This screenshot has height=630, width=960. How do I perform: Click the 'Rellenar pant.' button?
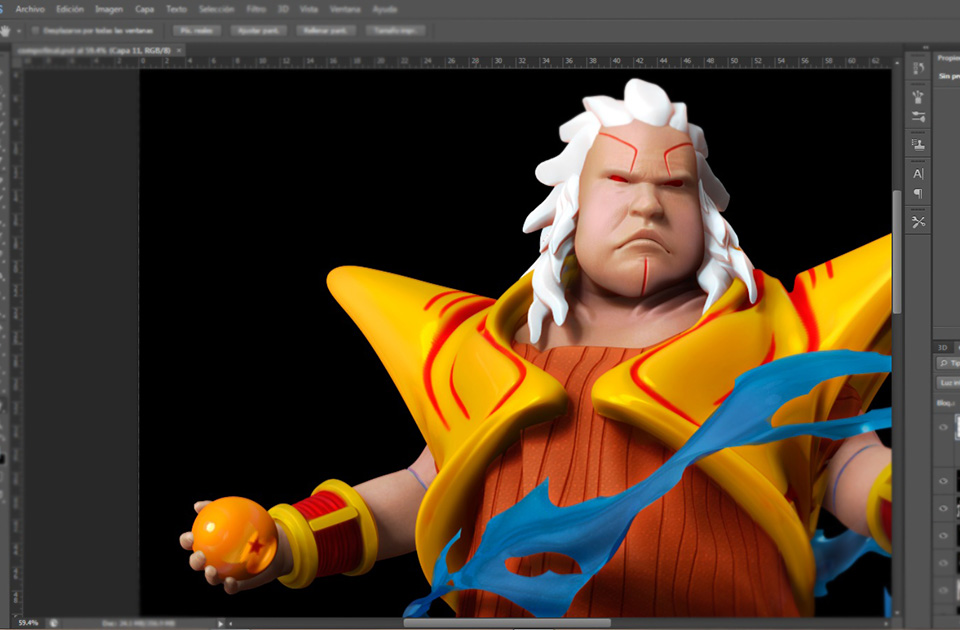tap(326, 31)
